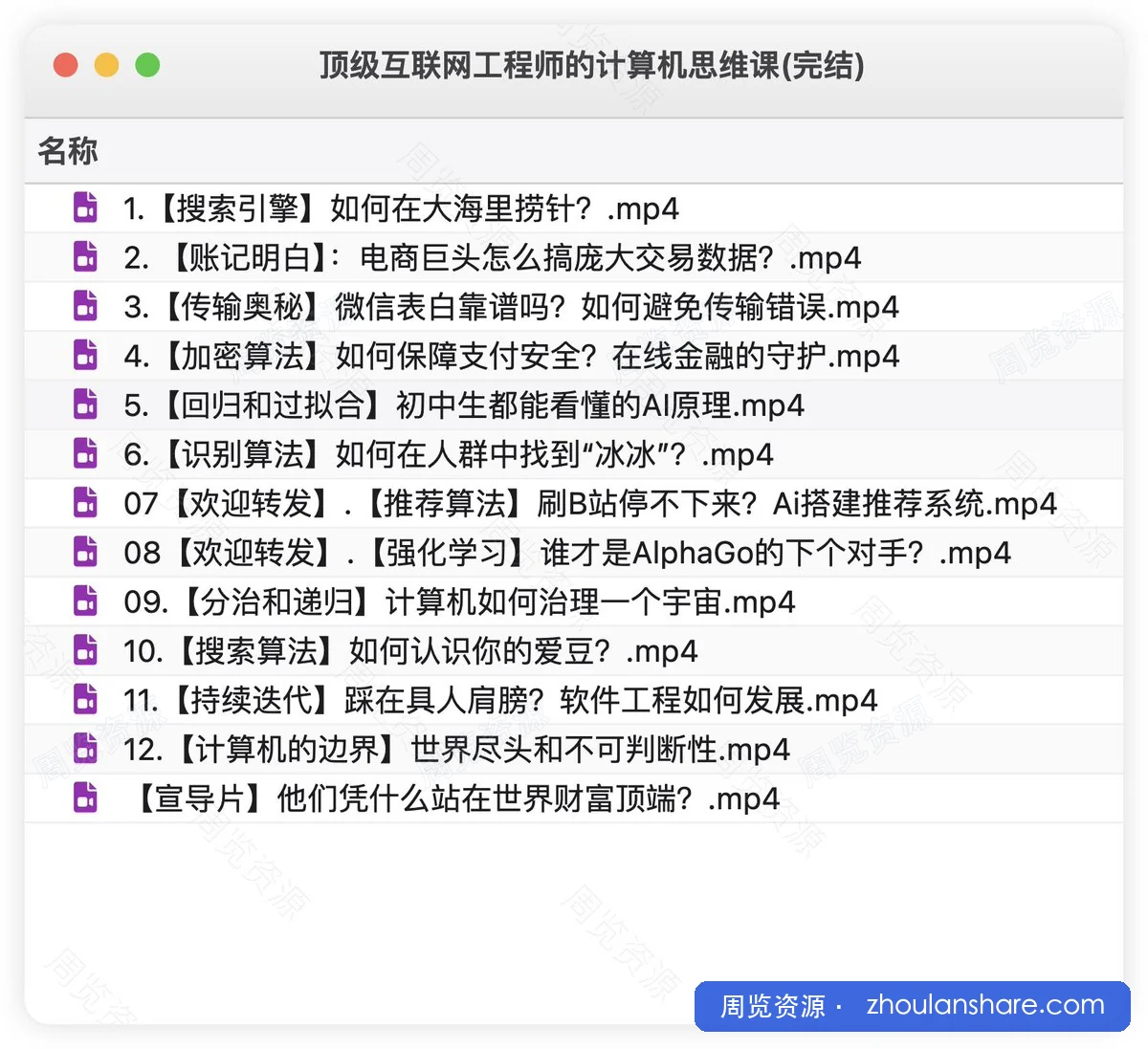Viewport: 1148px width, 1049px height.
Task: Click video file icon for 12.【计算机的边界】
Action: (x=86, y=748)
